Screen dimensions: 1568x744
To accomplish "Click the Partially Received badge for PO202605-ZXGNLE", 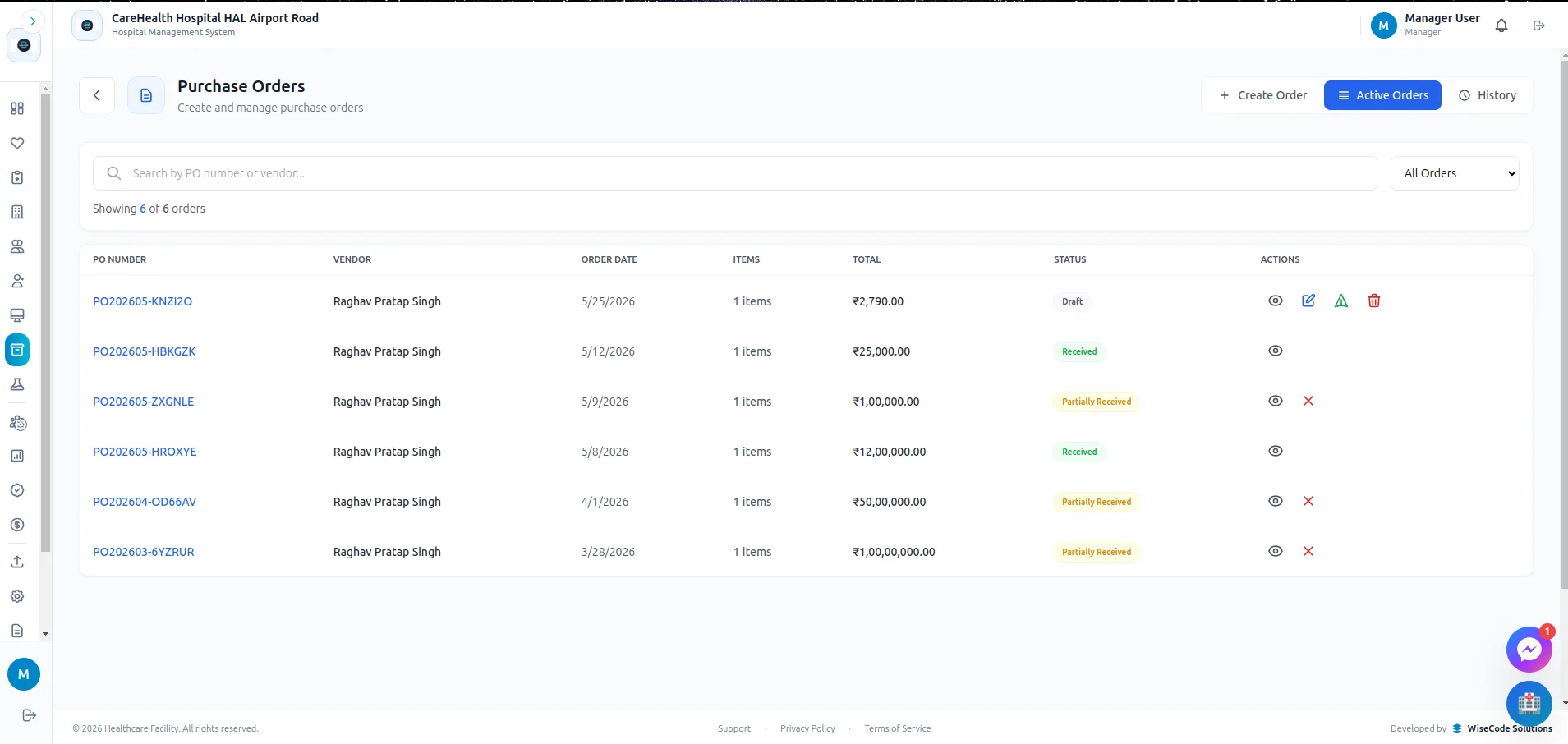I will coord(1097,402).
